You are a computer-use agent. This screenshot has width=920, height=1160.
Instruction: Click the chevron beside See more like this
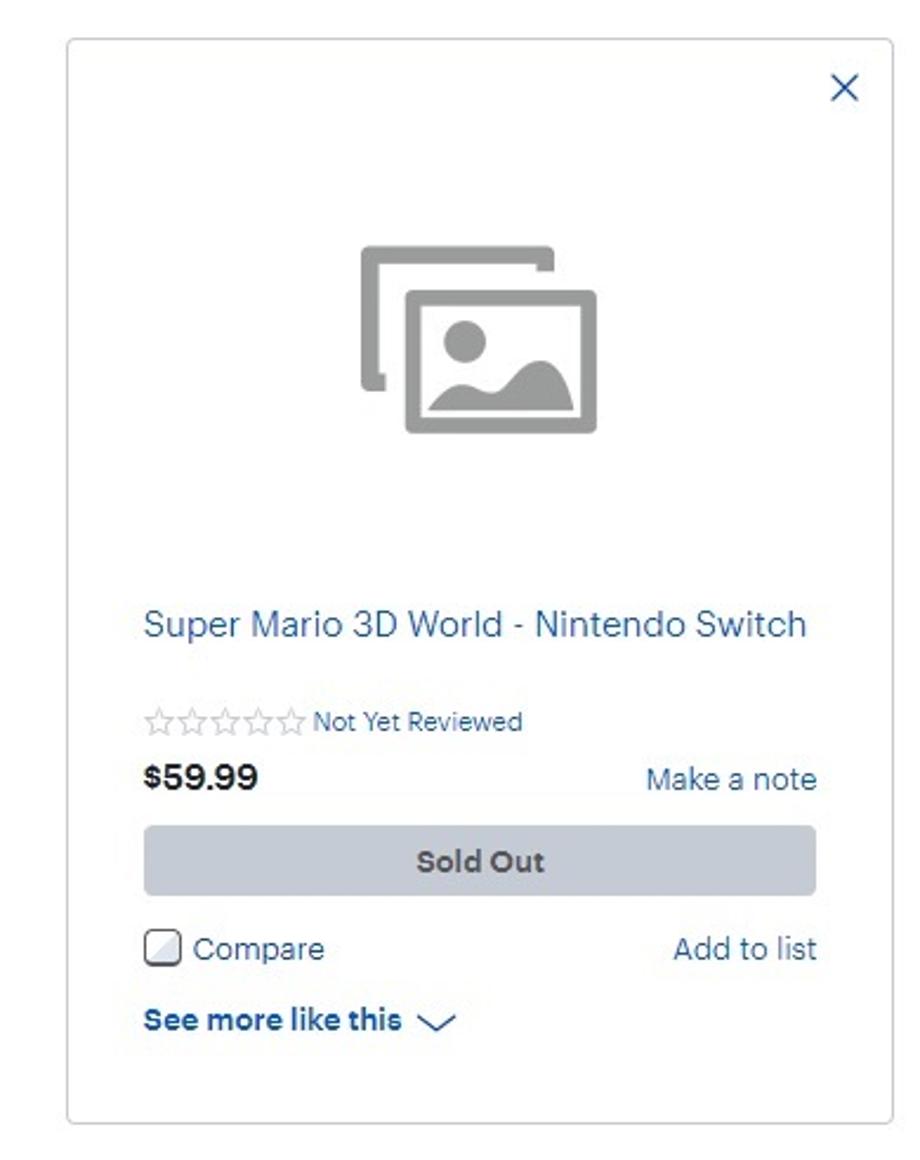(x=436, y=1022)
